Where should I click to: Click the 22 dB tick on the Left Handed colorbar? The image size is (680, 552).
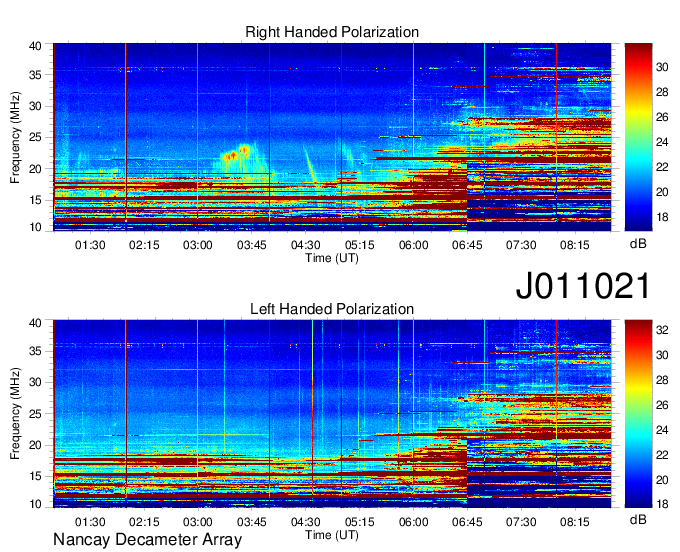pos(662,455)
